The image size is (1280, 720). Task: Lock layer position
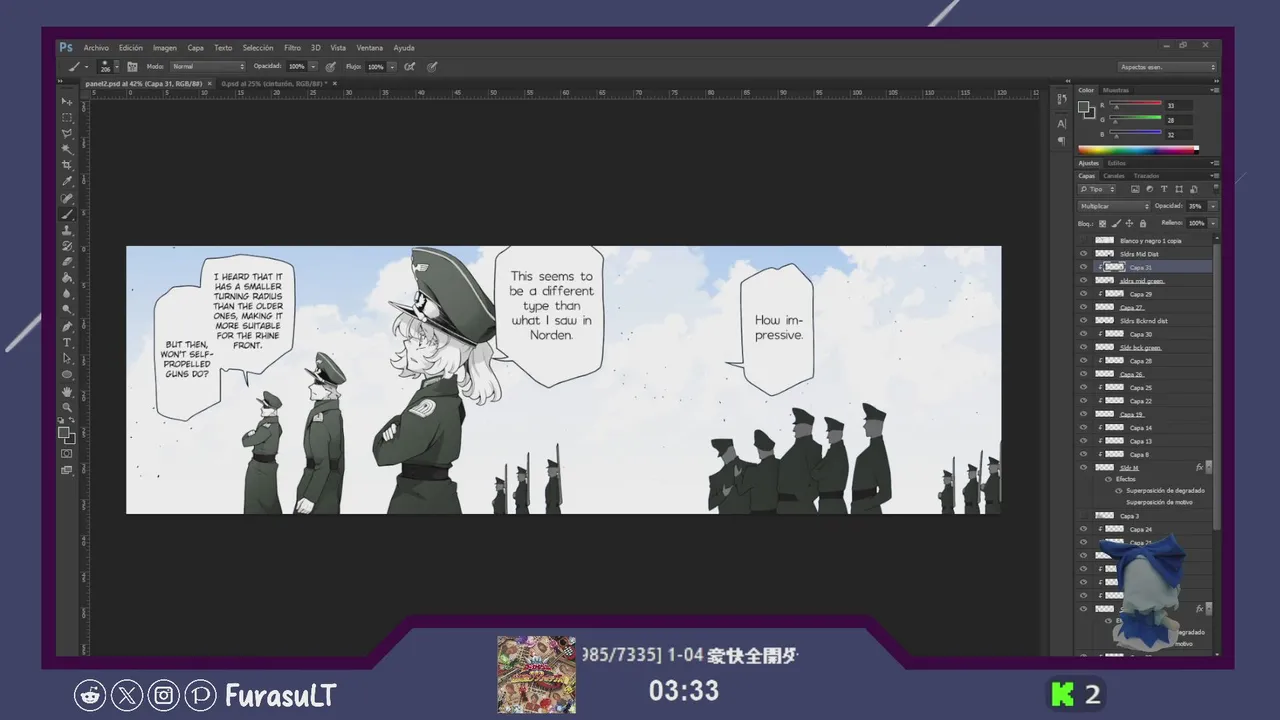pyautogui.click(x=1130, y=224)
